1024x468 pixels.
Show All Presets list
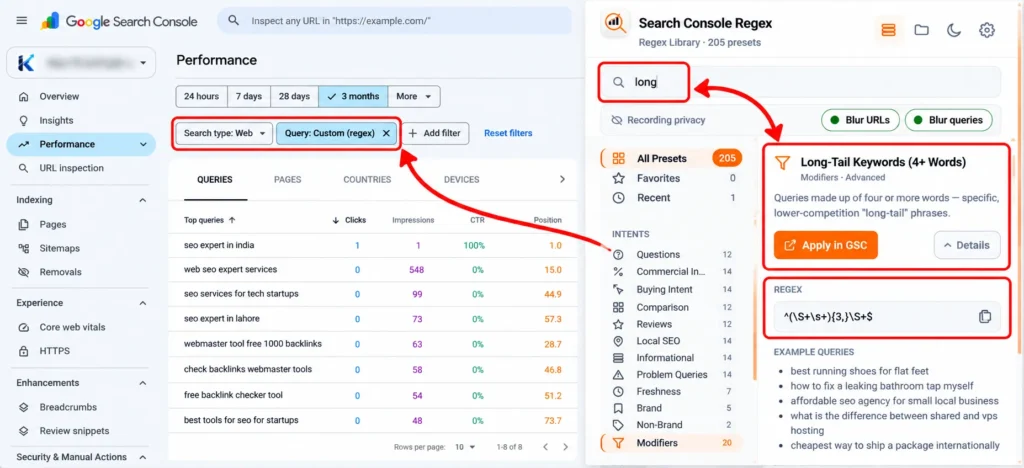(671, 158)
